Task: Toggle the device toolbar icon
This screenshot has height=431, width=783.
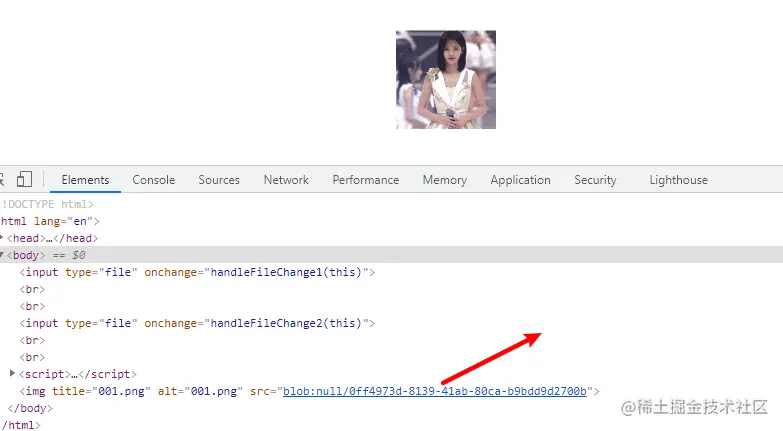Action: (x=24, y=179)
